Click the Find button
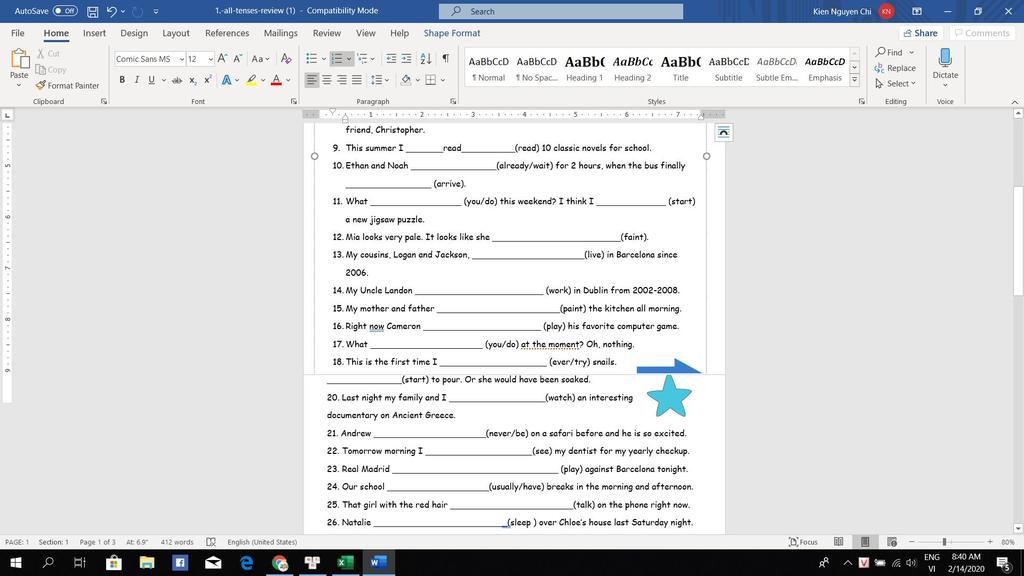 click(889, 52)
